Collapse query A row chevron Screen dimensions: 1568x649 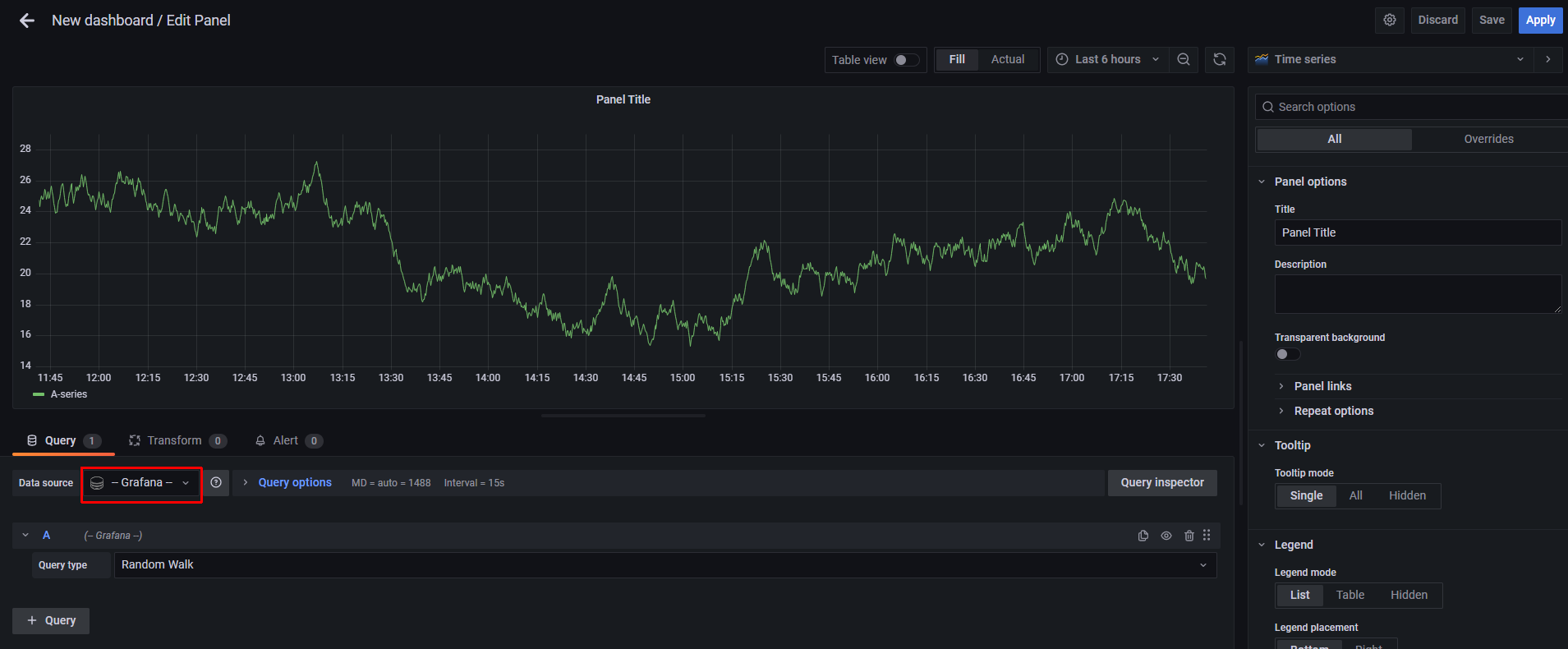point(25,536)
